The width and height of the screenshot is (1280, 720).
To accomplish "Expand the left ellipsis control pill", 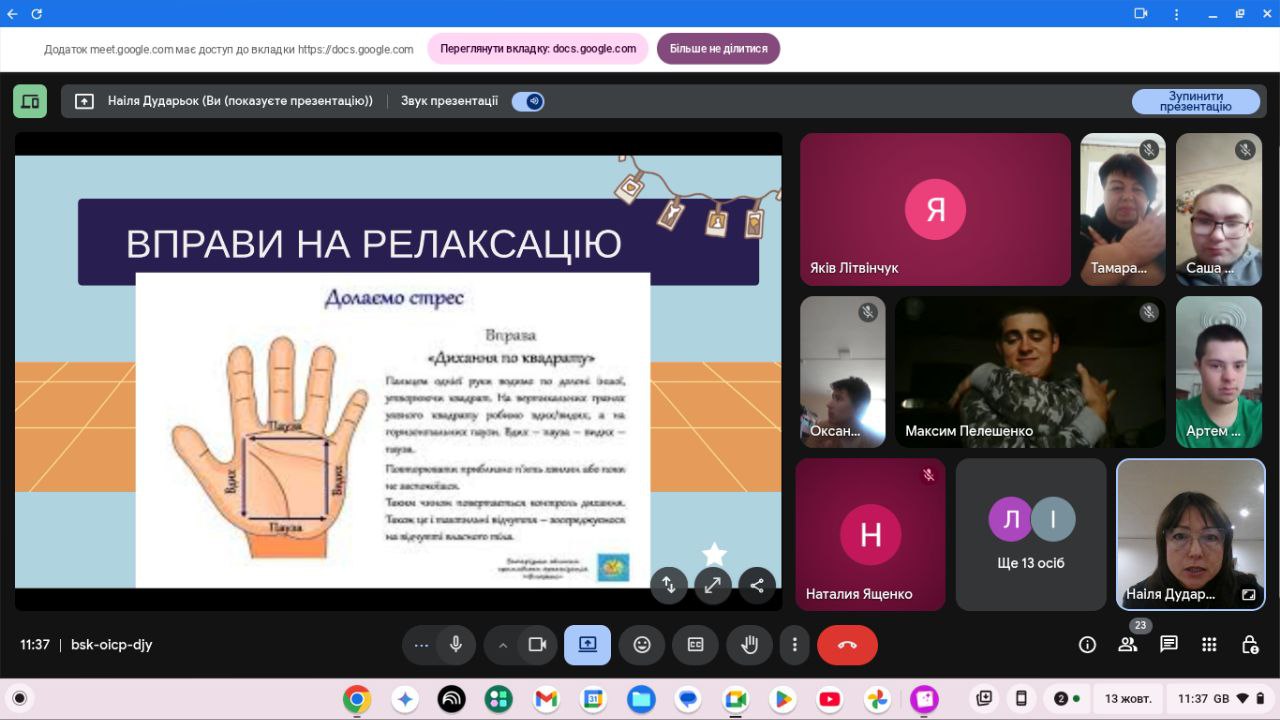I will click(x=421, y=645).
